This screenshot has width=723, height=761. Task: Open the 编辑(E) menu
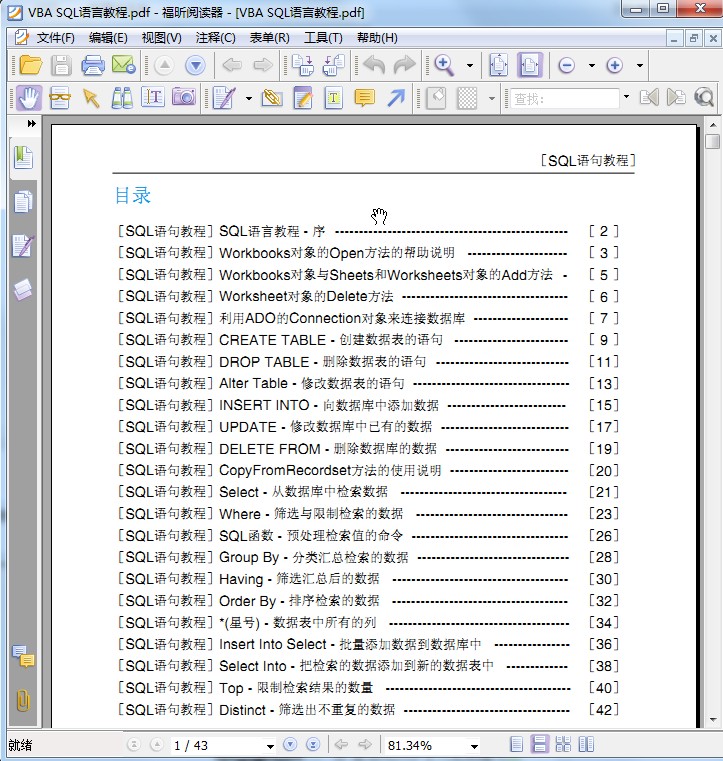coord(108,37)
